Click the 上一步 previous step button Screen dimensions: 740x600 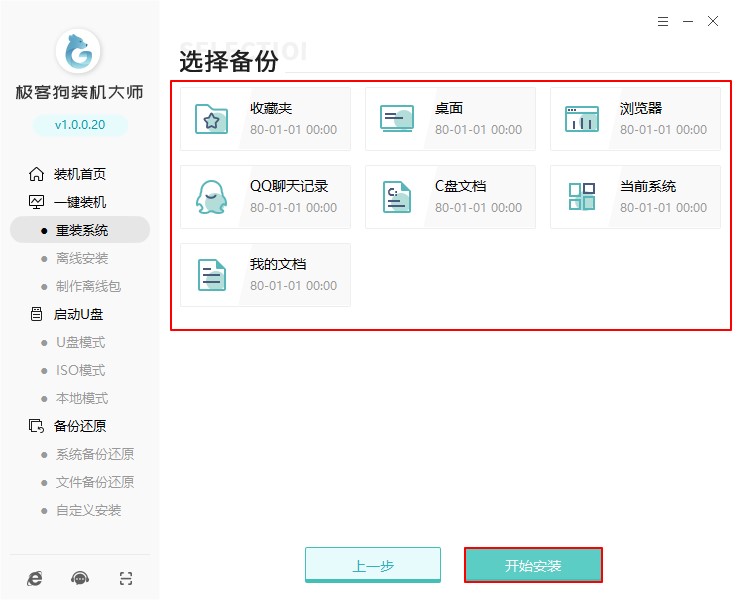372,566
